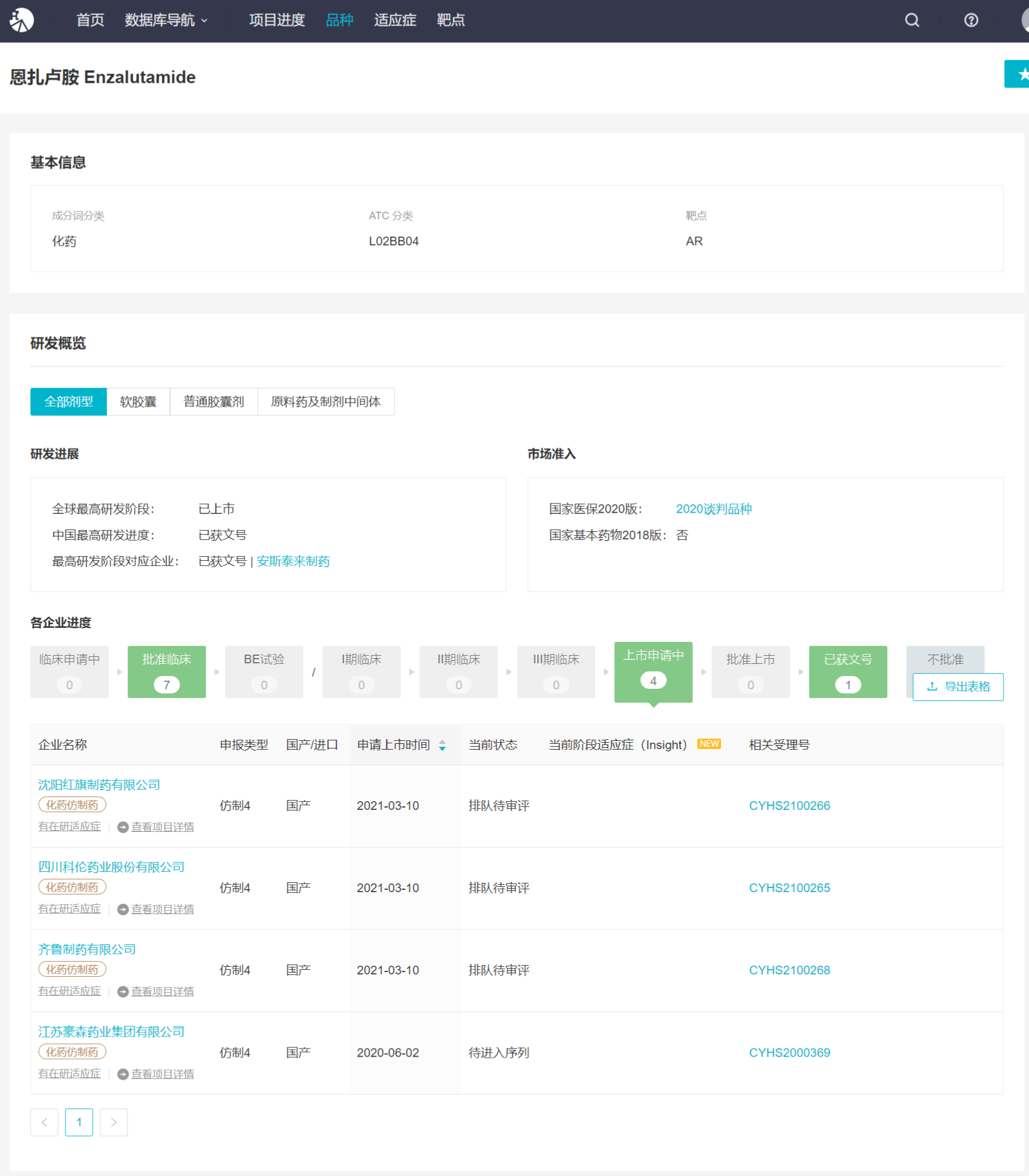Sort by 申请上市时间 arrows
Screen dimensions: 1029x1176
coord(442,746)
